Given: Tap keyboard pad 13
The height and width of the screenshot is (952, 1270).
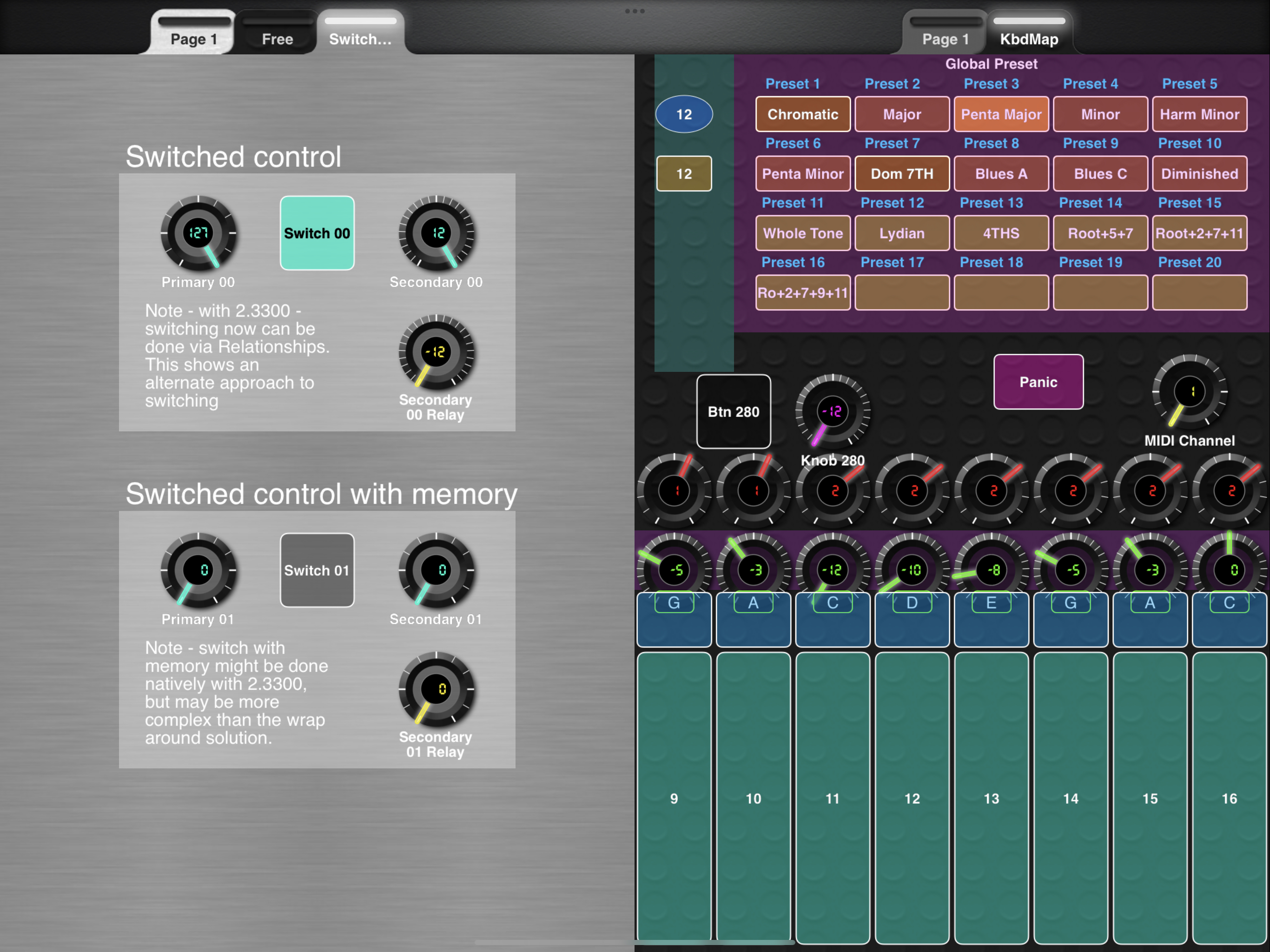Looking at the screenshot, I should coord(992,798).
